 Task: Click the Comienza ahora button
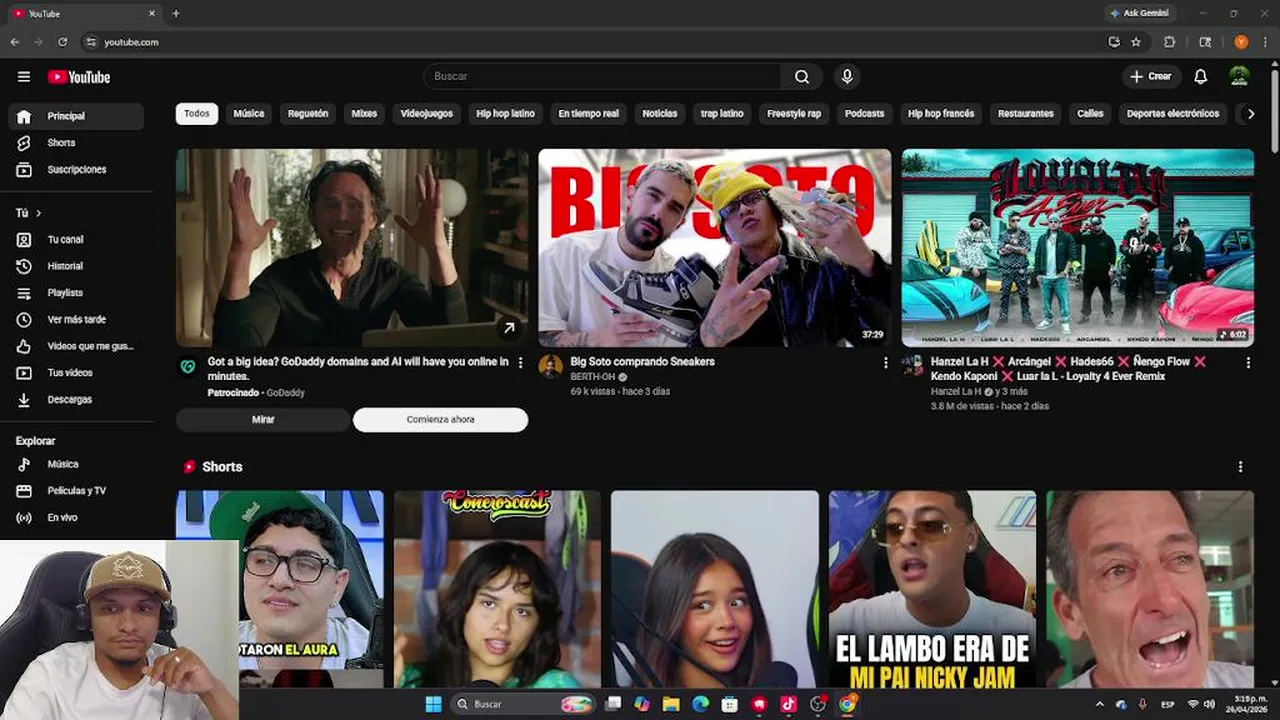[440, 420]
